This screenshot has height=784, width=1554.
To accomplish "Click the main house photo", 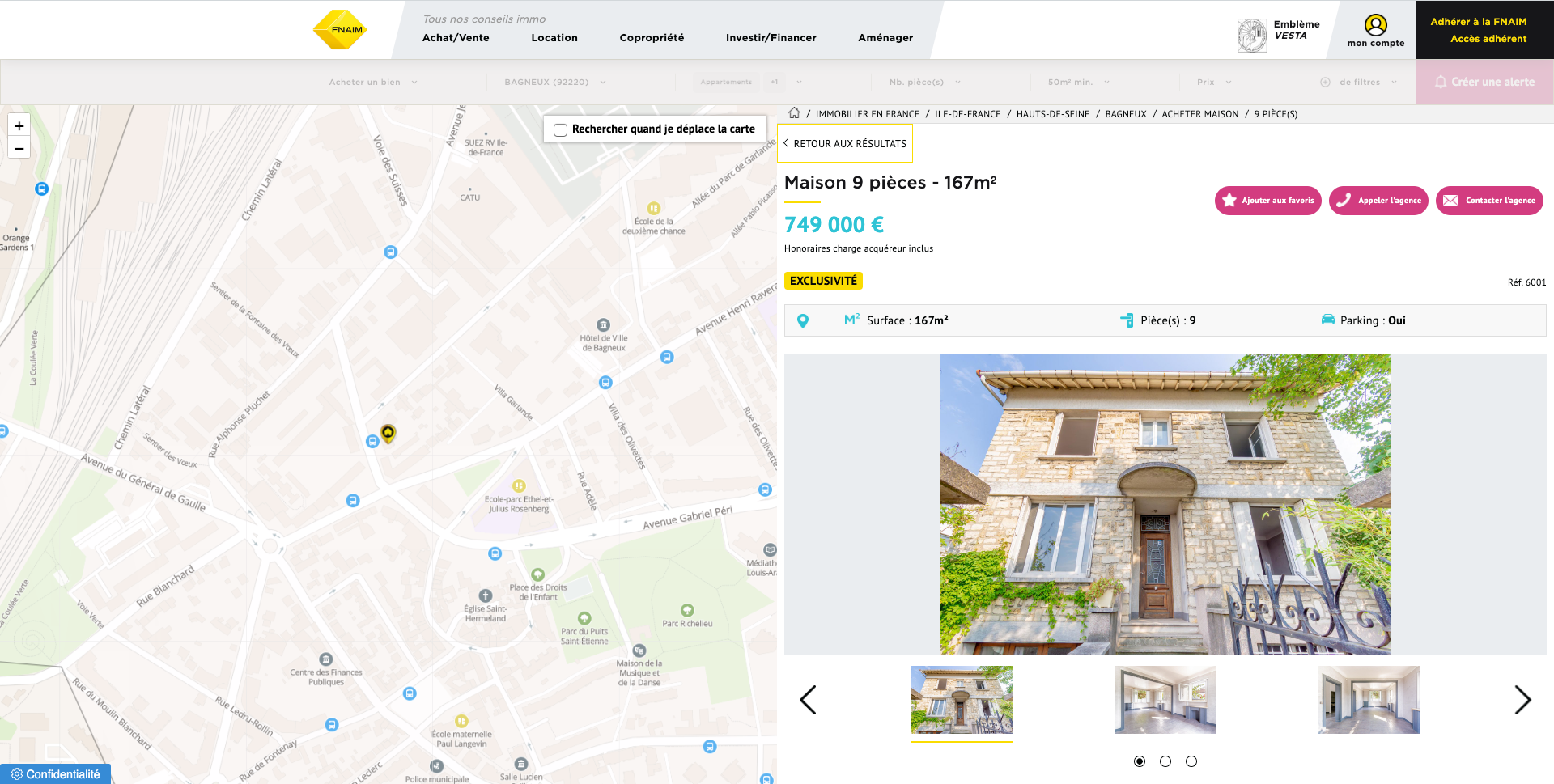I will click(x=1165, y=504).
